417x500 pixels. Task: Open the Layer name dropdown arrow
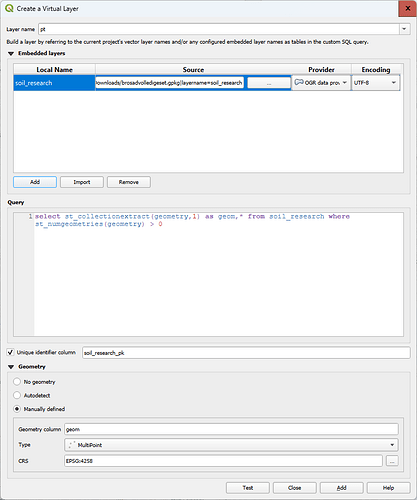404,29
